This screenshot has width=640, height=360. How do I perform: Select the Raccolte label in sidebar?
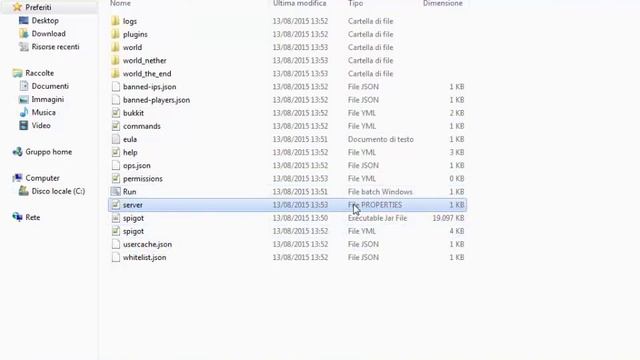point(40,73)
